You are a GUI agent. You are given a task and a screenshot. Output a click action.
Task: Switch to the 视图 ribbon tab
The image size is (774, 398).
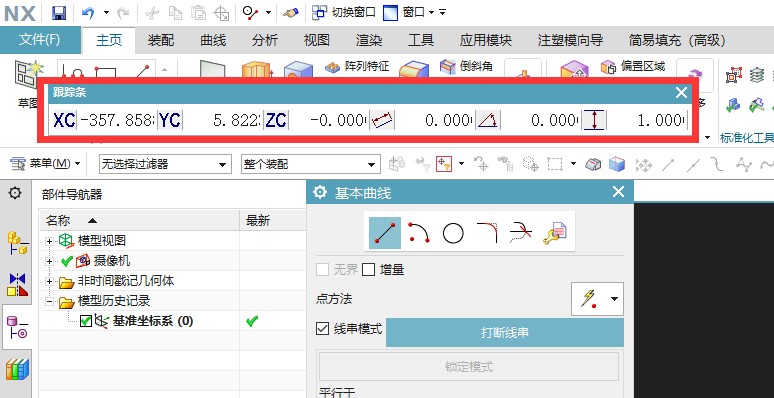tap(316, 40)
